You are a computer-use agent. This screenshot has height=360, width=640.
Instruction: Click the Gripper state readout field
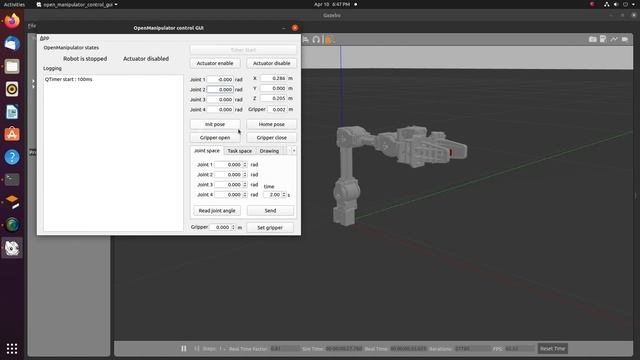point(277,109)
